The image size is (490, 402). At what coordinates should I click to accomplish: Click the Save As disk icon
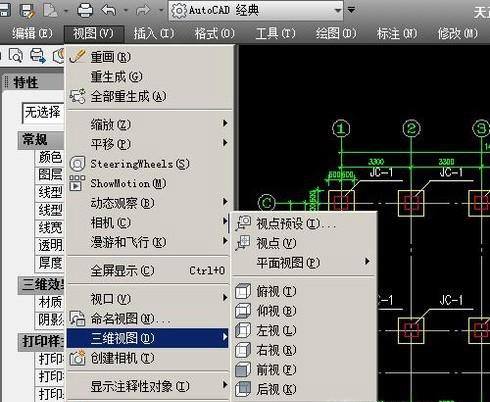(27, 10)
